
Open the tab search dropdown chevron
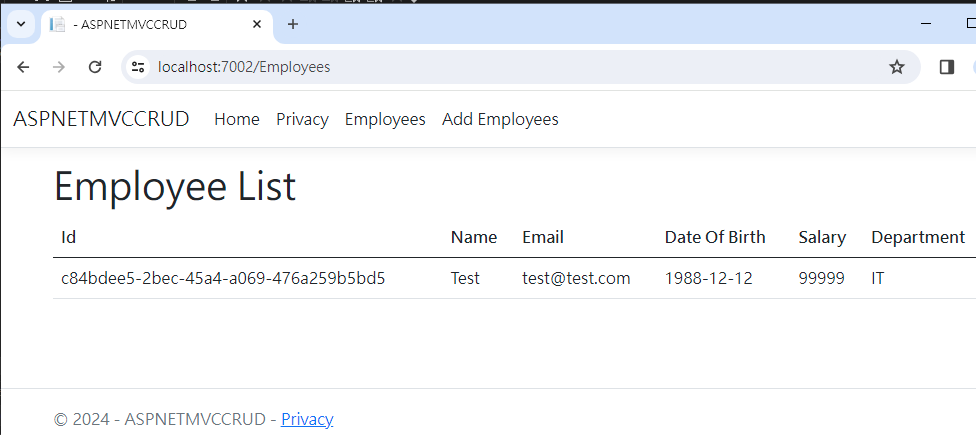click(20, 24)
